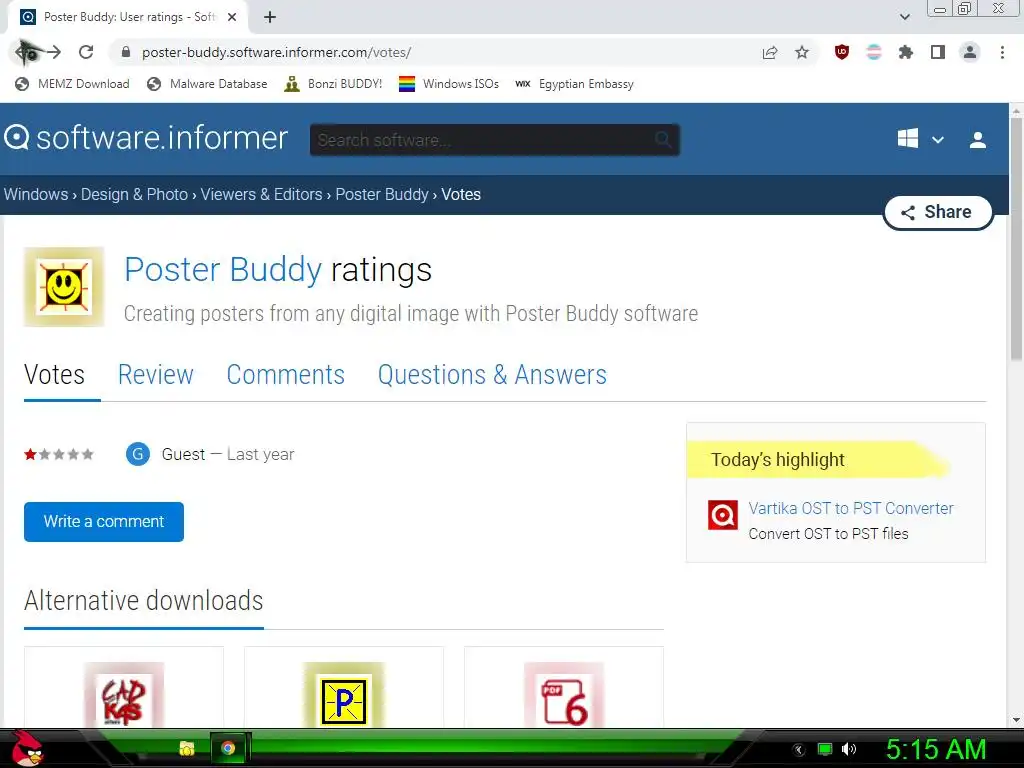Open a new browser tab
The width and height of the screenshot is (1024, 768).
click(x=270, y=17)
